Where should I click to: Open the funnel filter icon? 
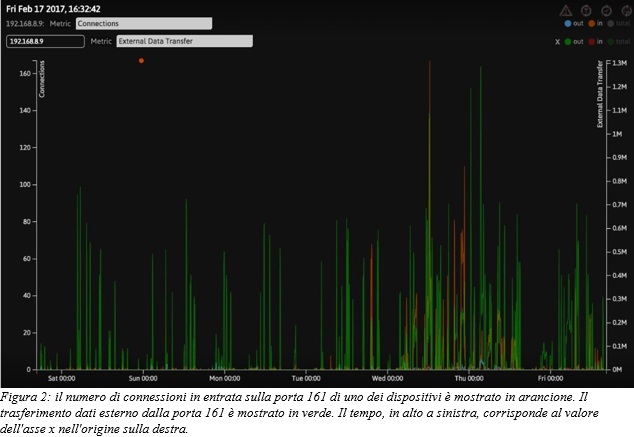click(584, 9)
